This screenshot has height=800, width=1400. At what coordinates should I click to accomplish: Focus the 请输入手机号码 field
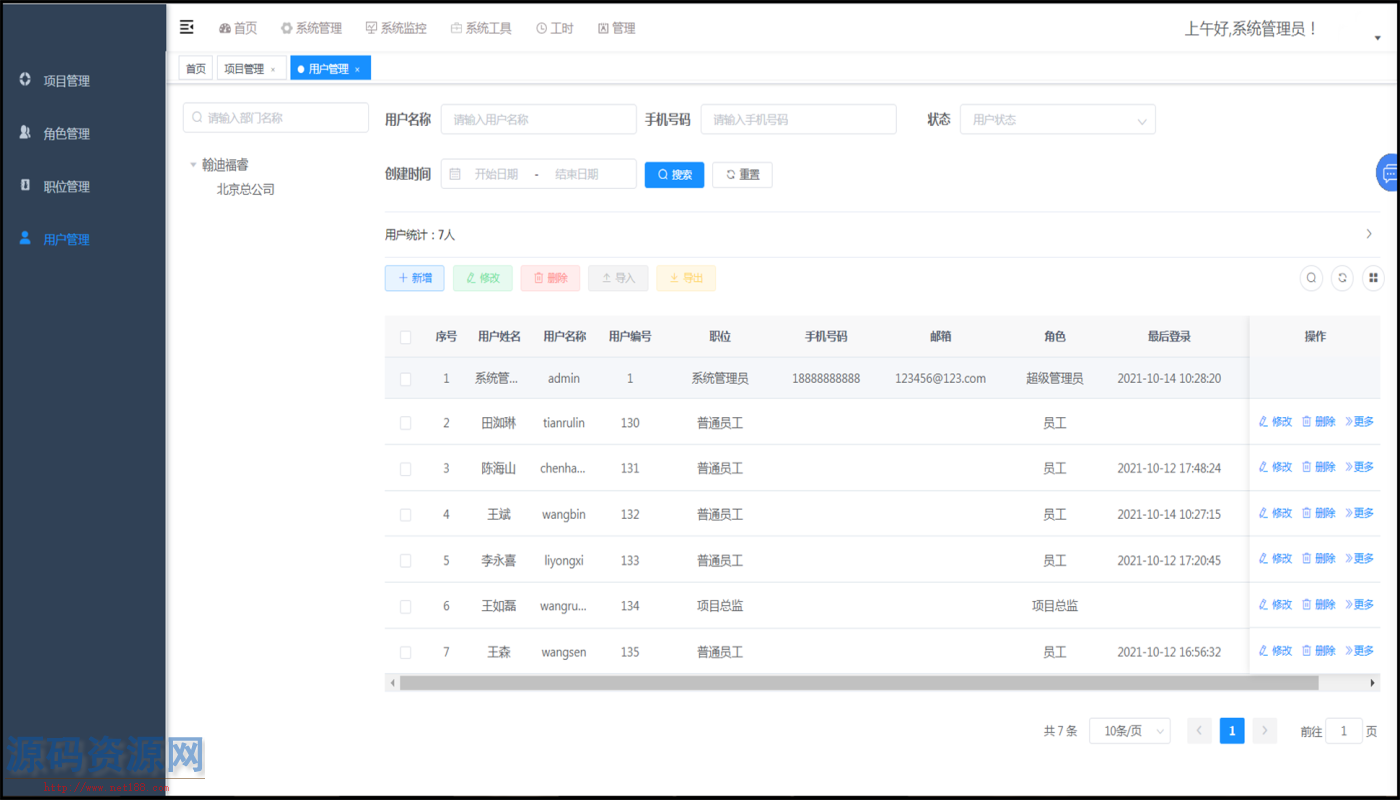tap(798, 119)
